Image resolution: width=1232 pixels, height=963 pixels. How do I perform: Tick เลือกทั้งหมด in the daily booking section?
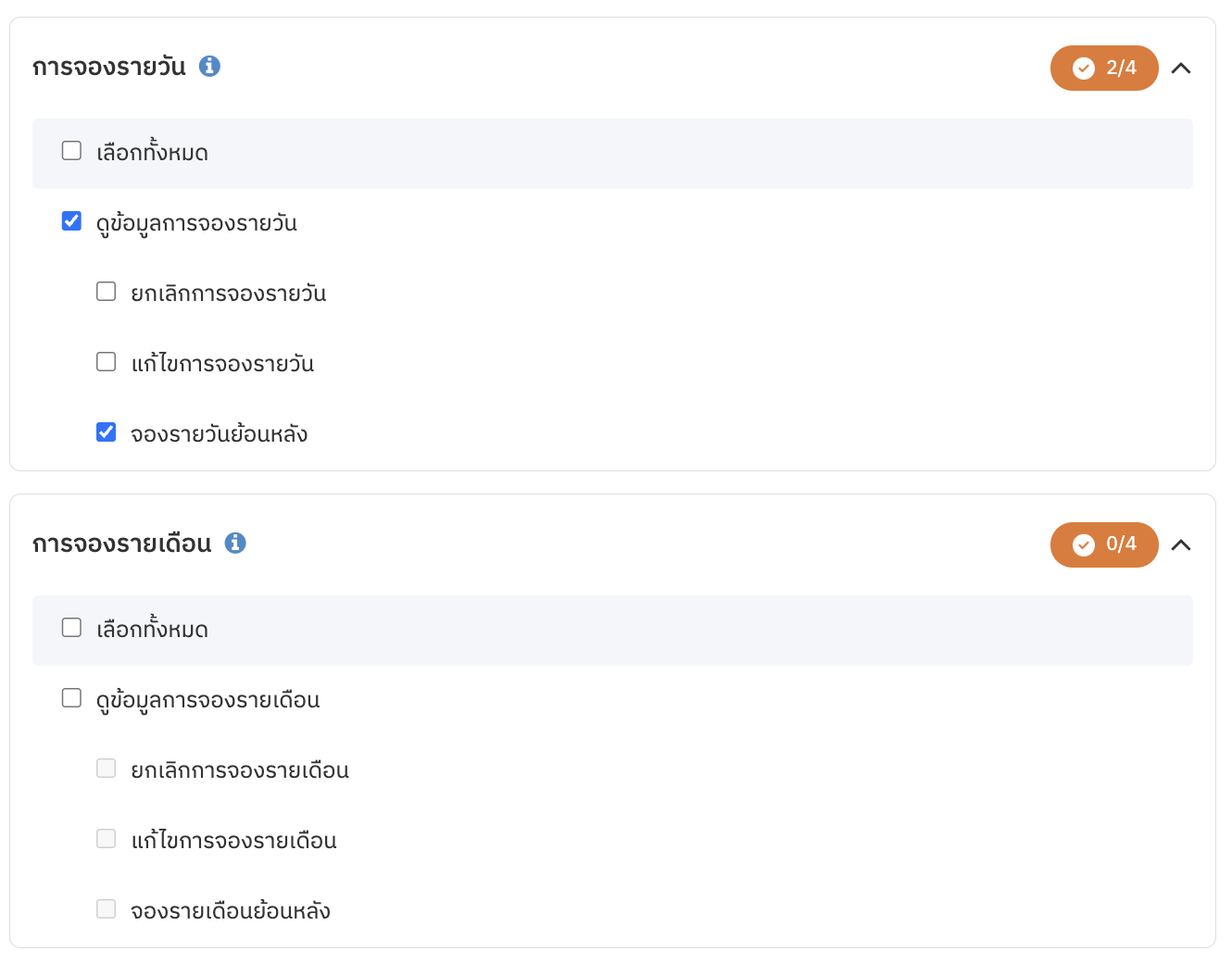coord(71,150)
